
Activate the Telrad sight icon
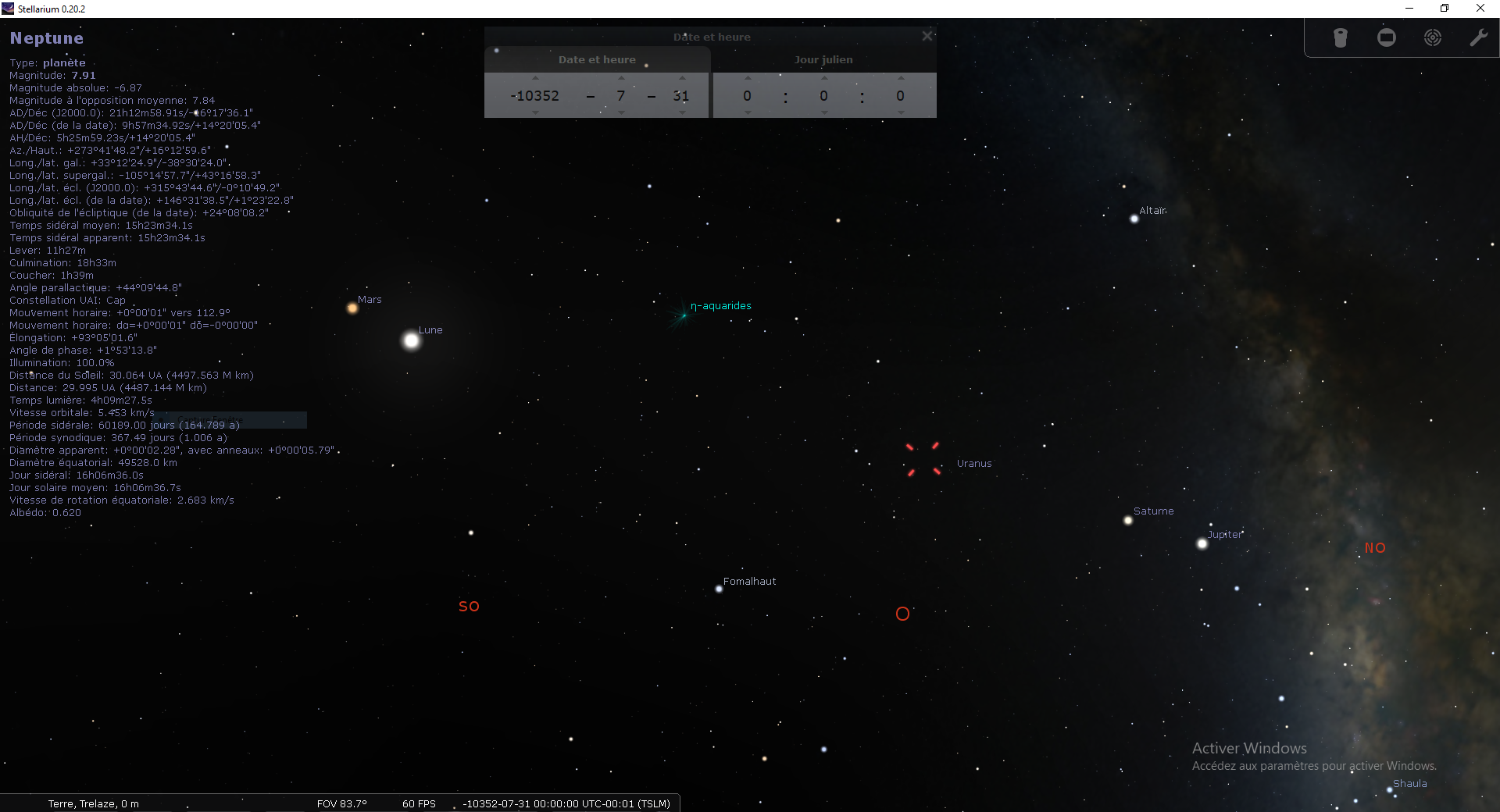pyautogui.click(x=1433, y=37)
